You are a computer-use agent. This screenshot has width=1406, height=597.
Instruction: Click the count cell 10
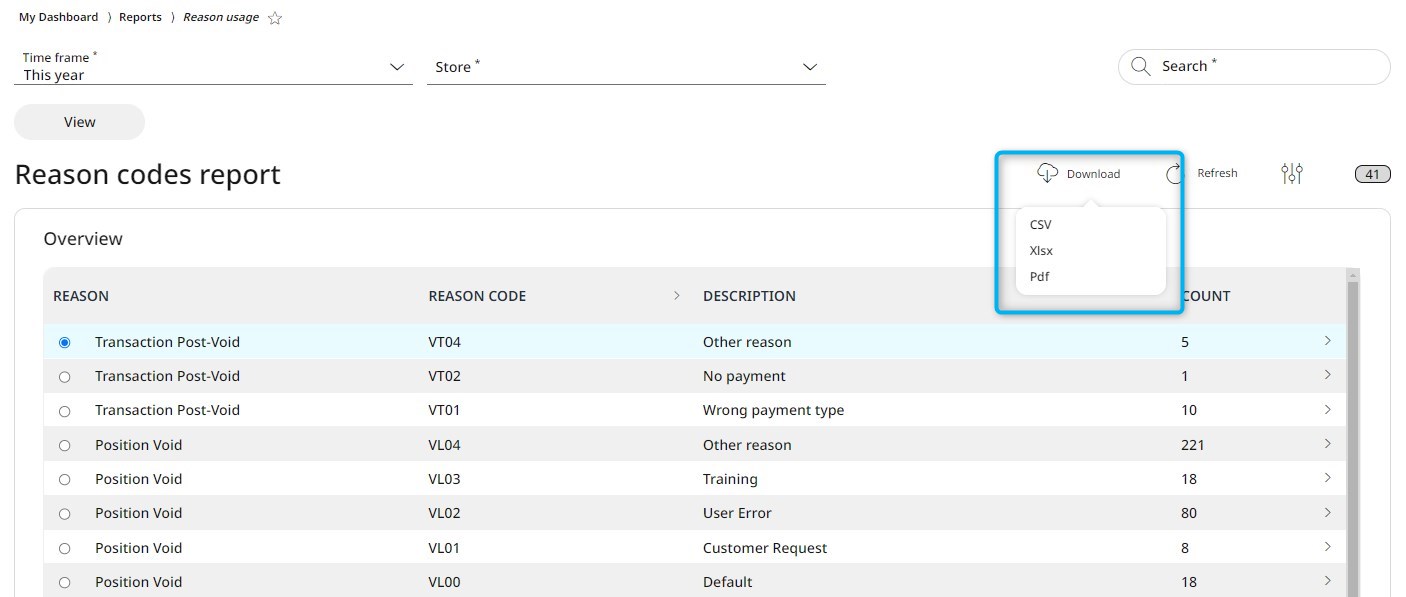point(1189,410)
